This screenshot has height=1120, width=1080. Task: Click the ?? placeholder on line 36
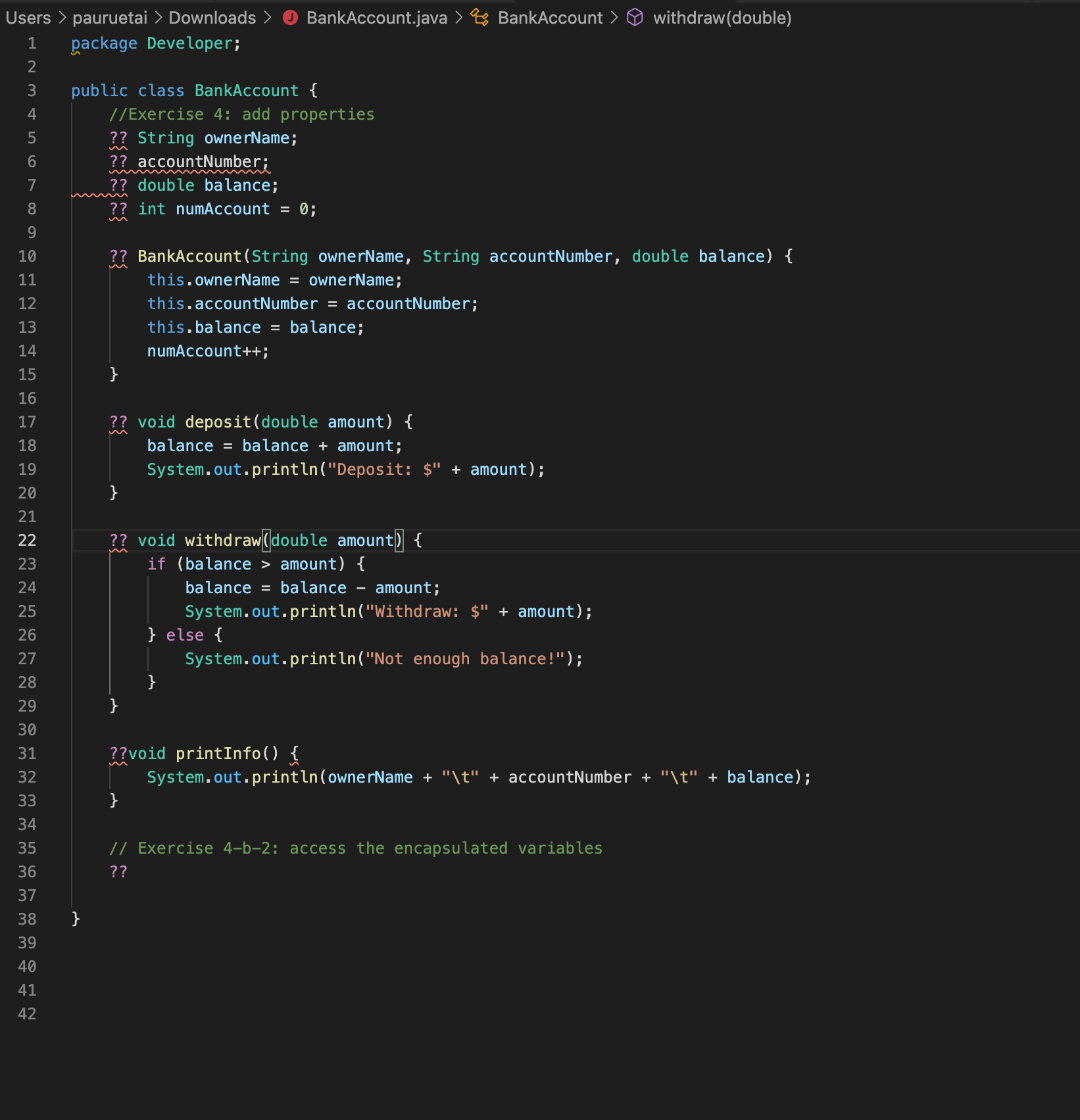118,871
